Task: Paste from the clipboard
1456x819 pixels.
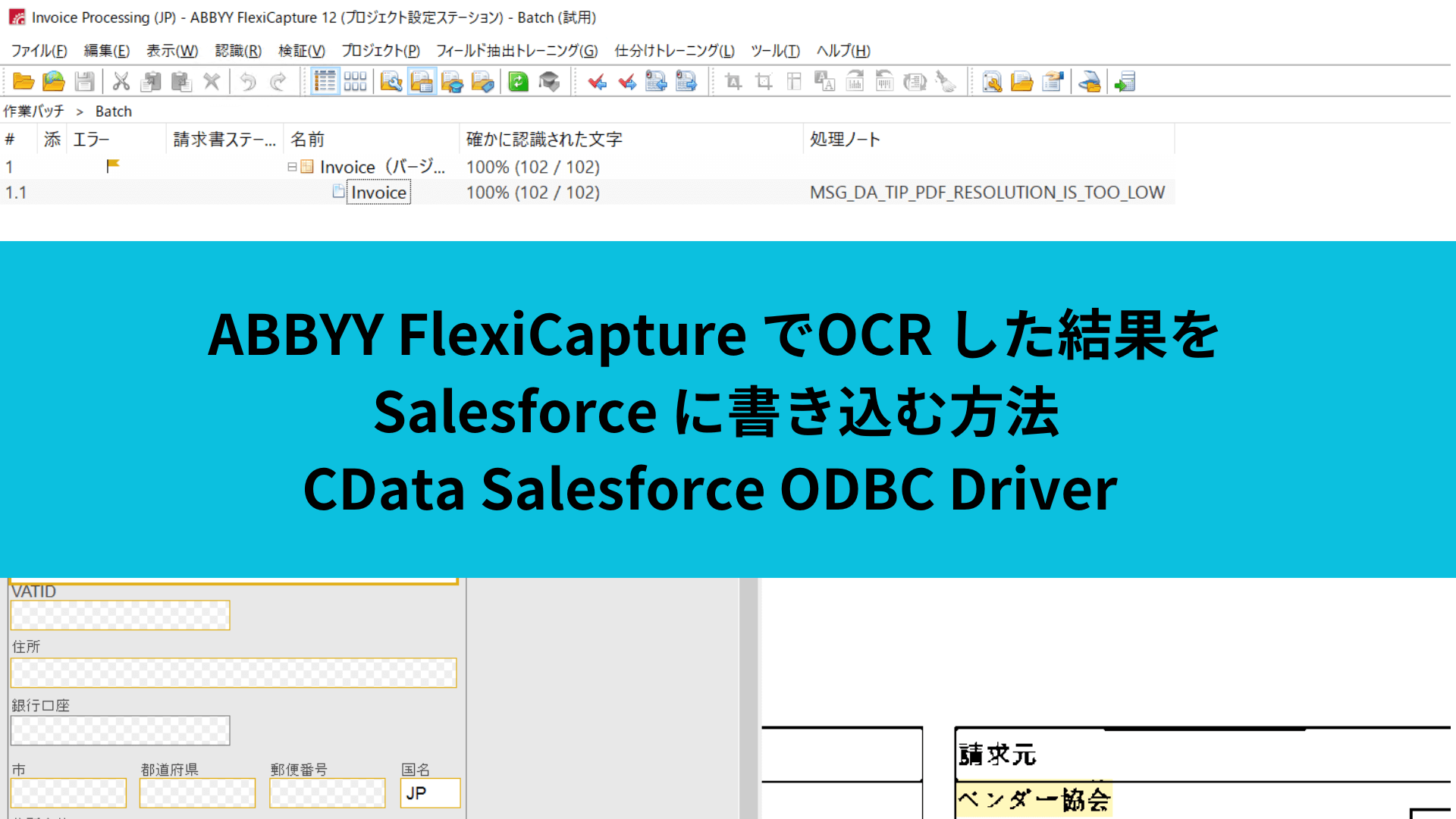Action: (x=182, y=81)
